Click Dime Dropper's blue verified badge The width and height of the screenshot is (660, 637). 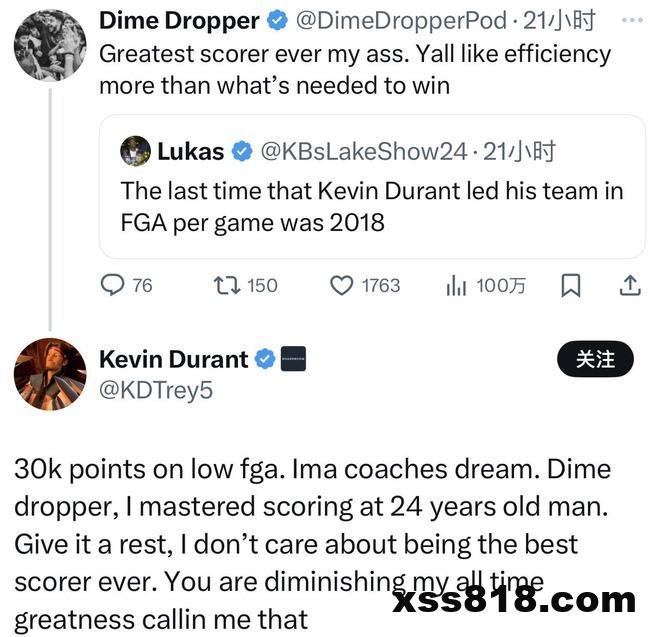coord(277,20)
